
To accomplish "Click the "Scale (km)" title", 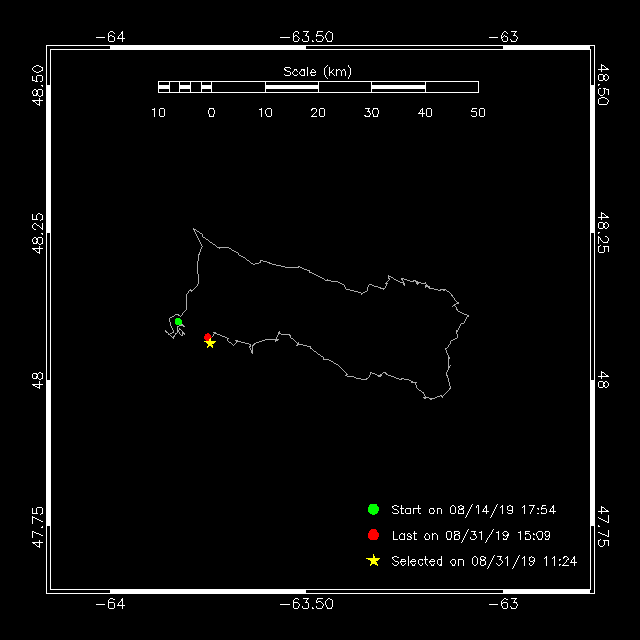I will 317,71.
